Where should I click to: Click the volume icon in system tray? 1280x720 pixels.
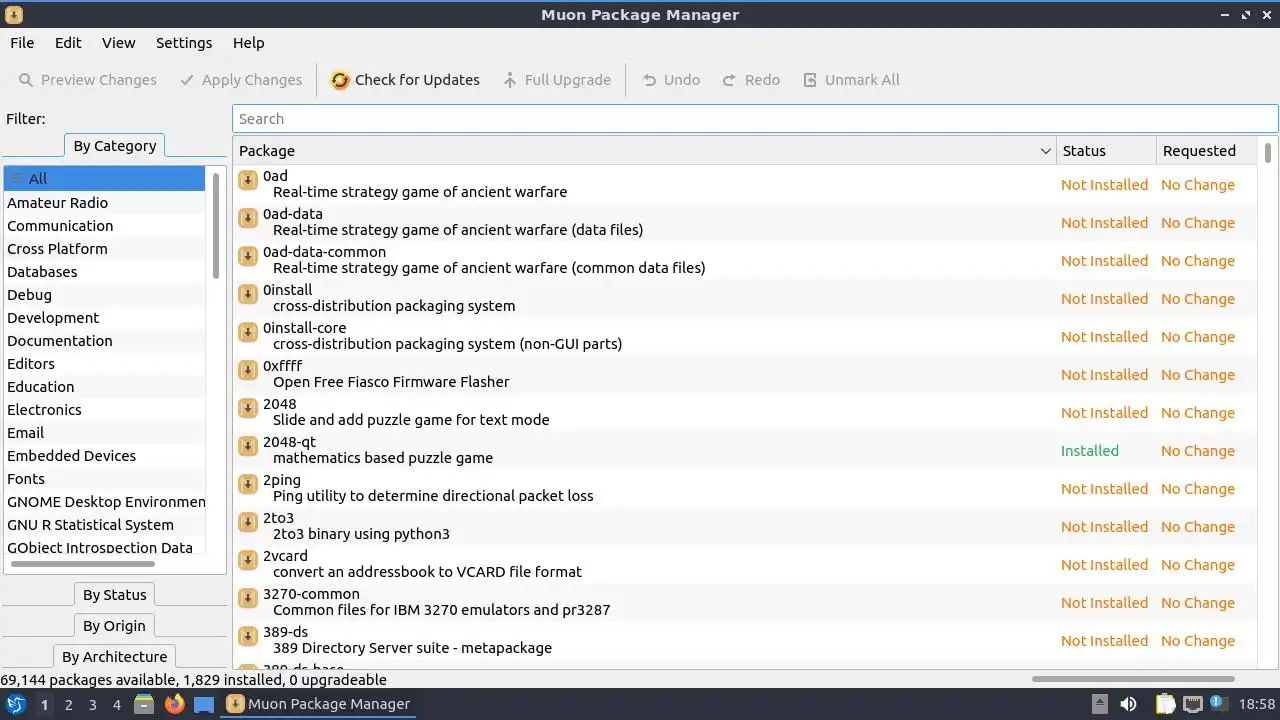pyautogui.click(x=1128, y=704)
